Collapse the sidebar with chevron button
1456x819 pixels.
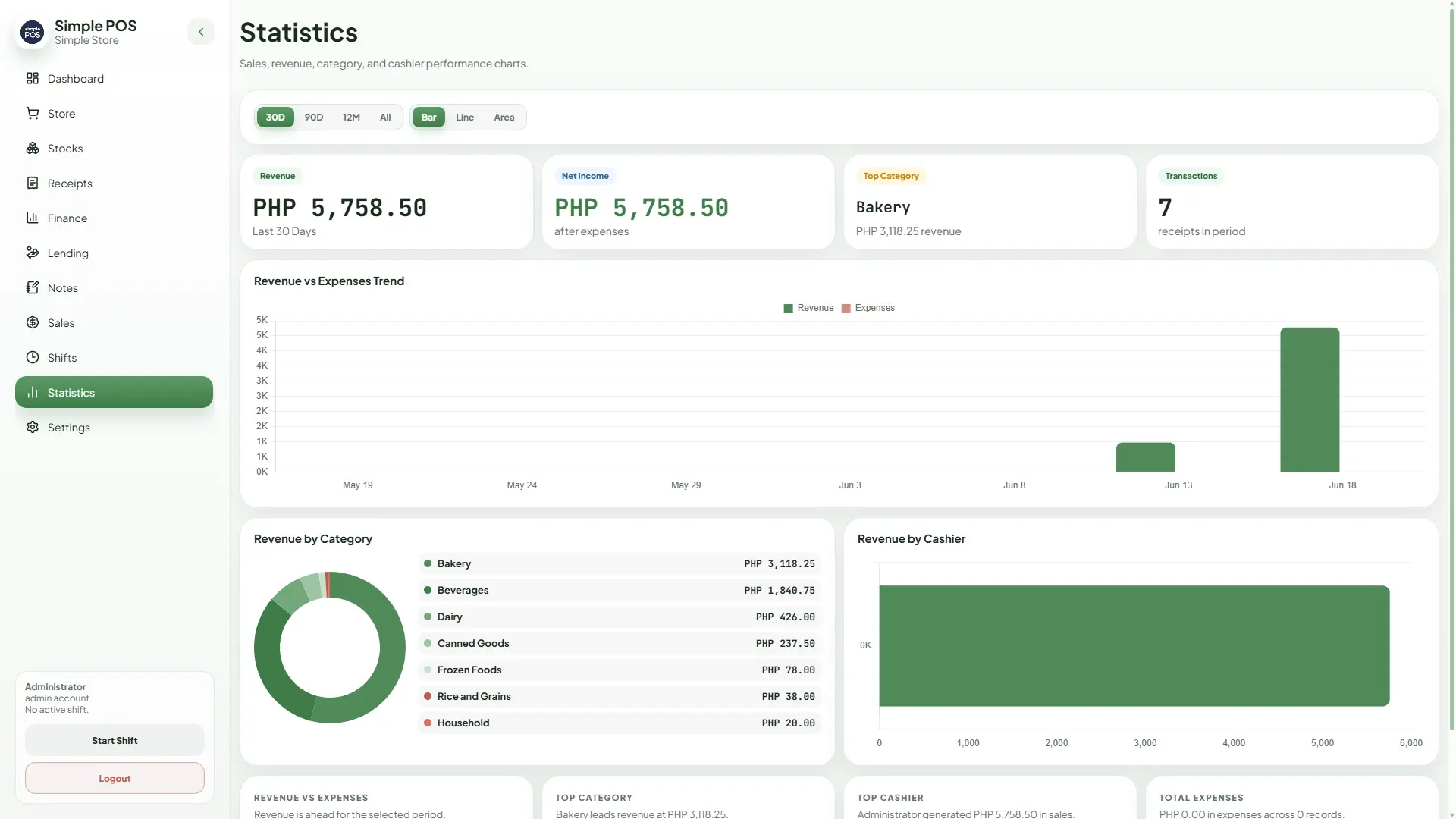click(x=201, y=32)
